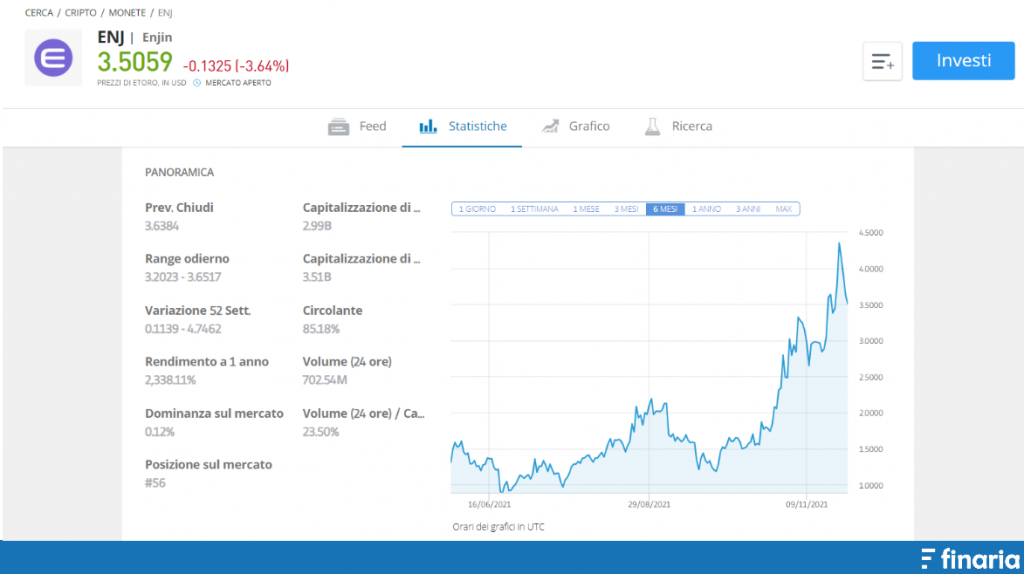Click the Posizione sul mercato value #56
Screen dimensions: 1024x574
pos(155,483)
